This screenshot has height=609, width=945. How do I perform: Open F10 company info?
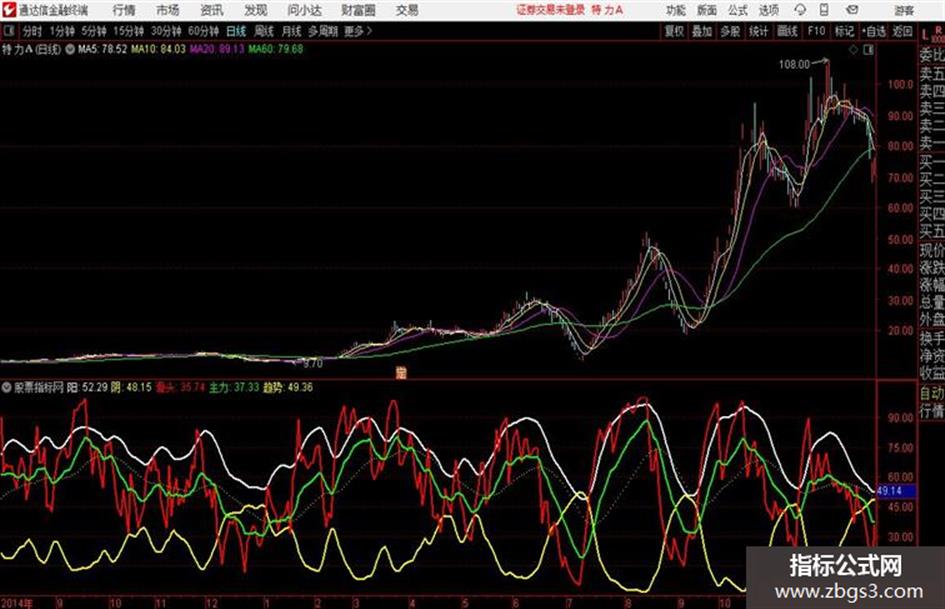tap(816, 31)
